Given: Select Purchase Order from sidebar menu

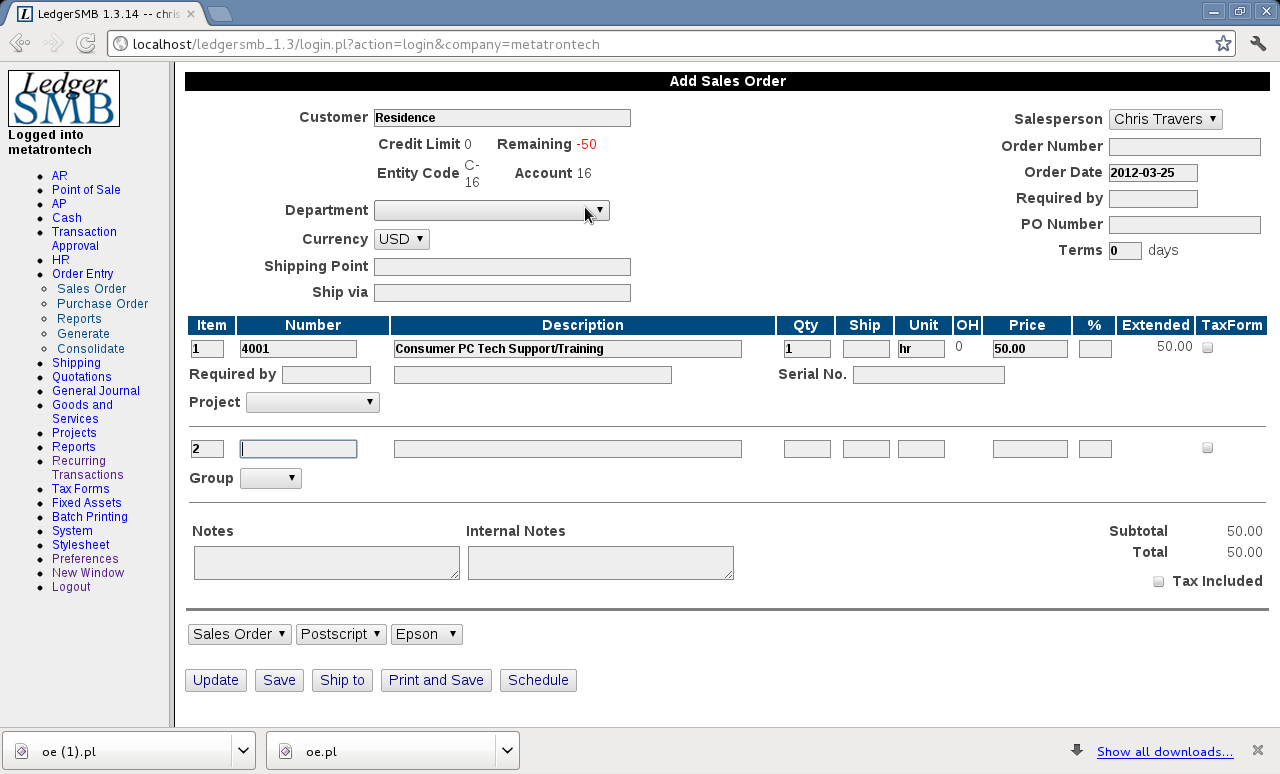Looking at the screenshot, I should click(x=102, y=304).
